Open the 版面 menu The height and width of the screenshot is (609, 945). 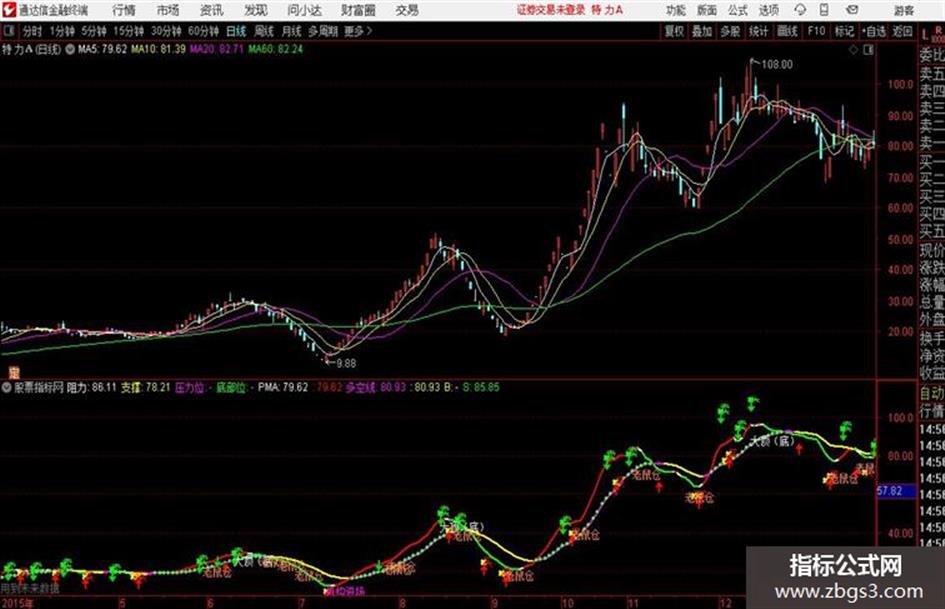pyautogui.click(x=706, y=10)
